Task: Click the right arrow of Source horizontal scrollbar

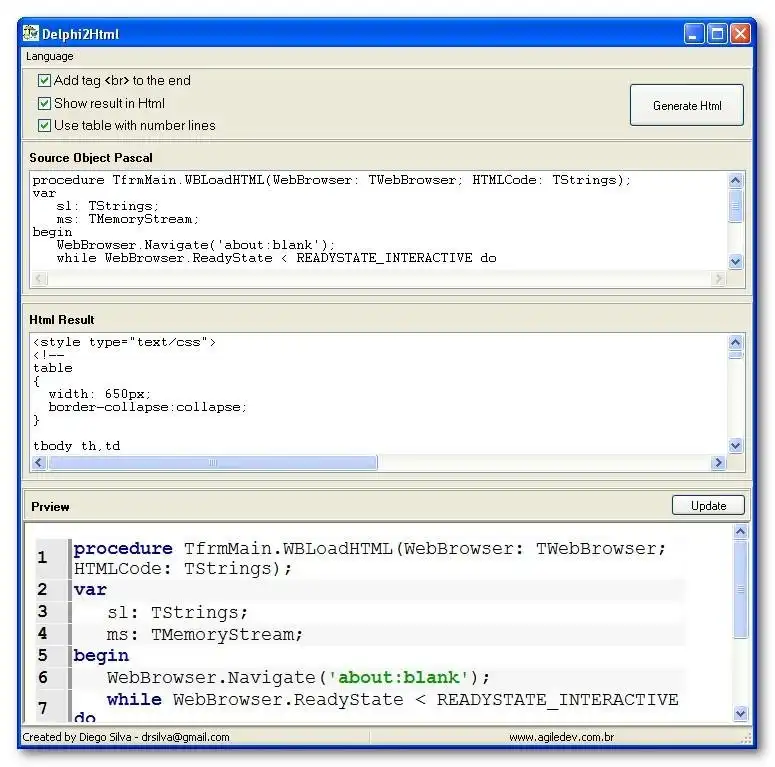Action: tap(718, 279)
